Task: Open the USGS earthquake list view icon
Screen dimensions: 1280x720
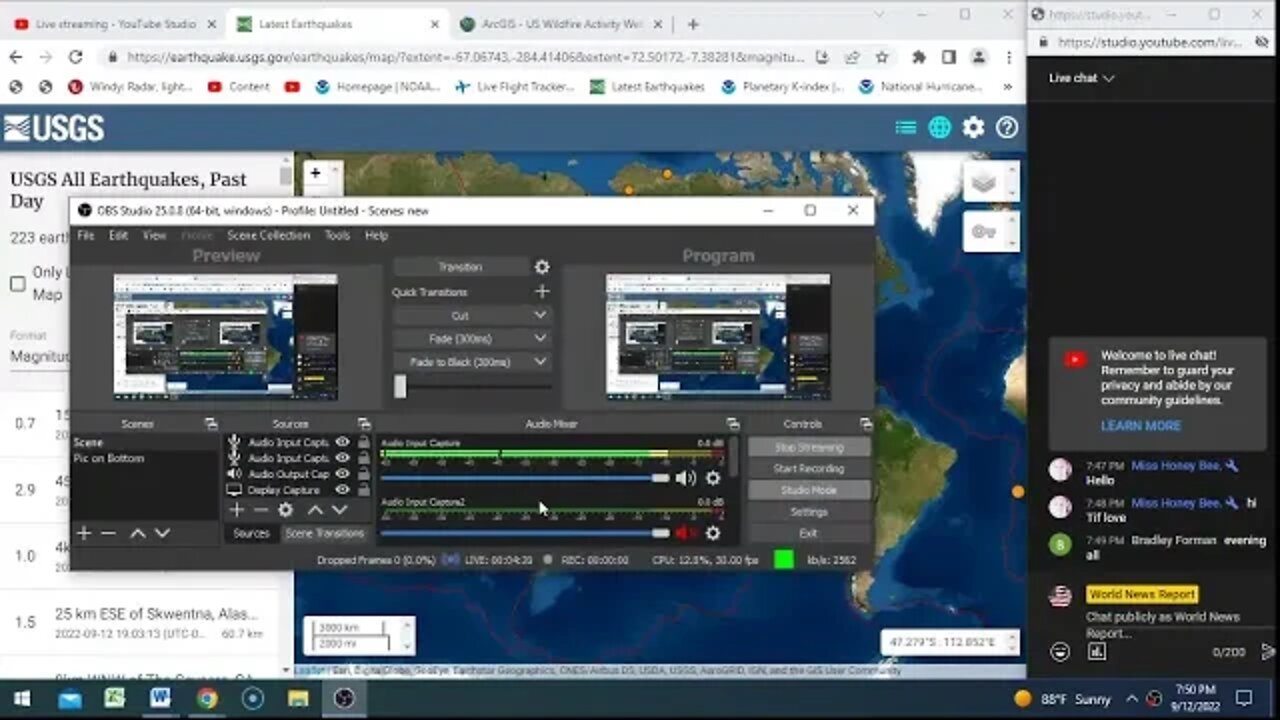Action: point(906,127)
